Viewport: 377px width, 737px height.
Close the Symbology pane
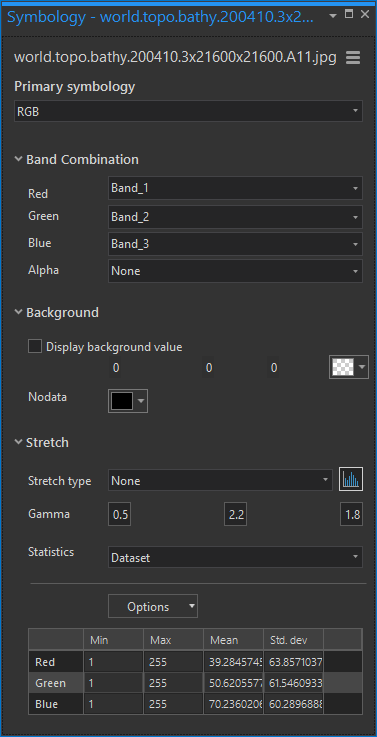tap(365, 14)
